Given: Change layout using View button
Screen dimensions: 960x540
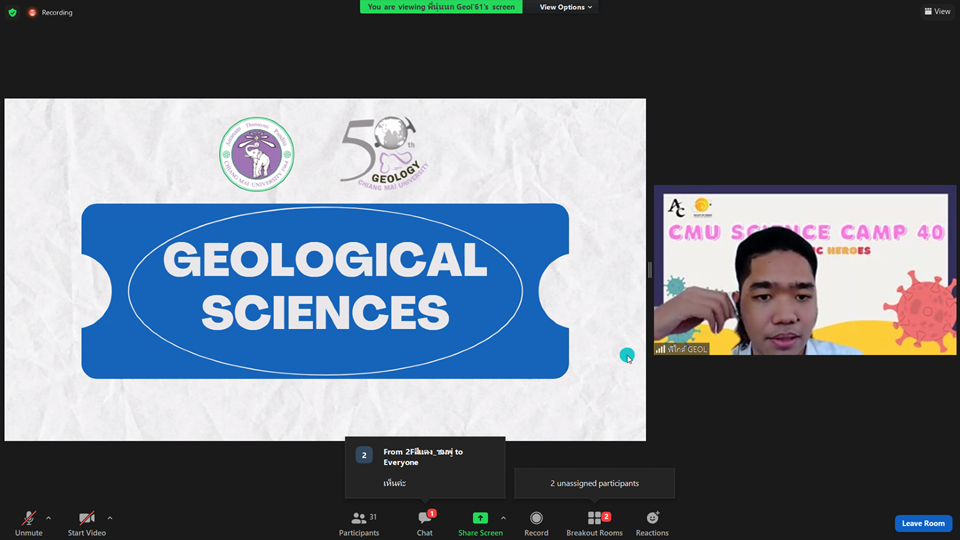Looking at the screenshot, I should pyautogui.click(x=937, y=12).
